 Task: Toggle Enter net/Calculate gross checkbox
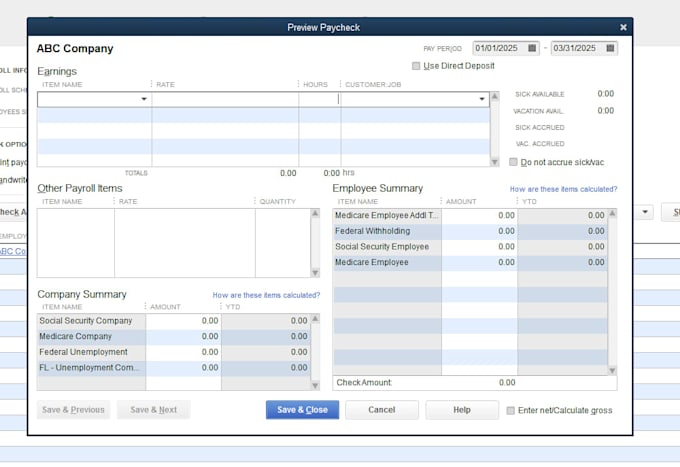click(511, 410)
